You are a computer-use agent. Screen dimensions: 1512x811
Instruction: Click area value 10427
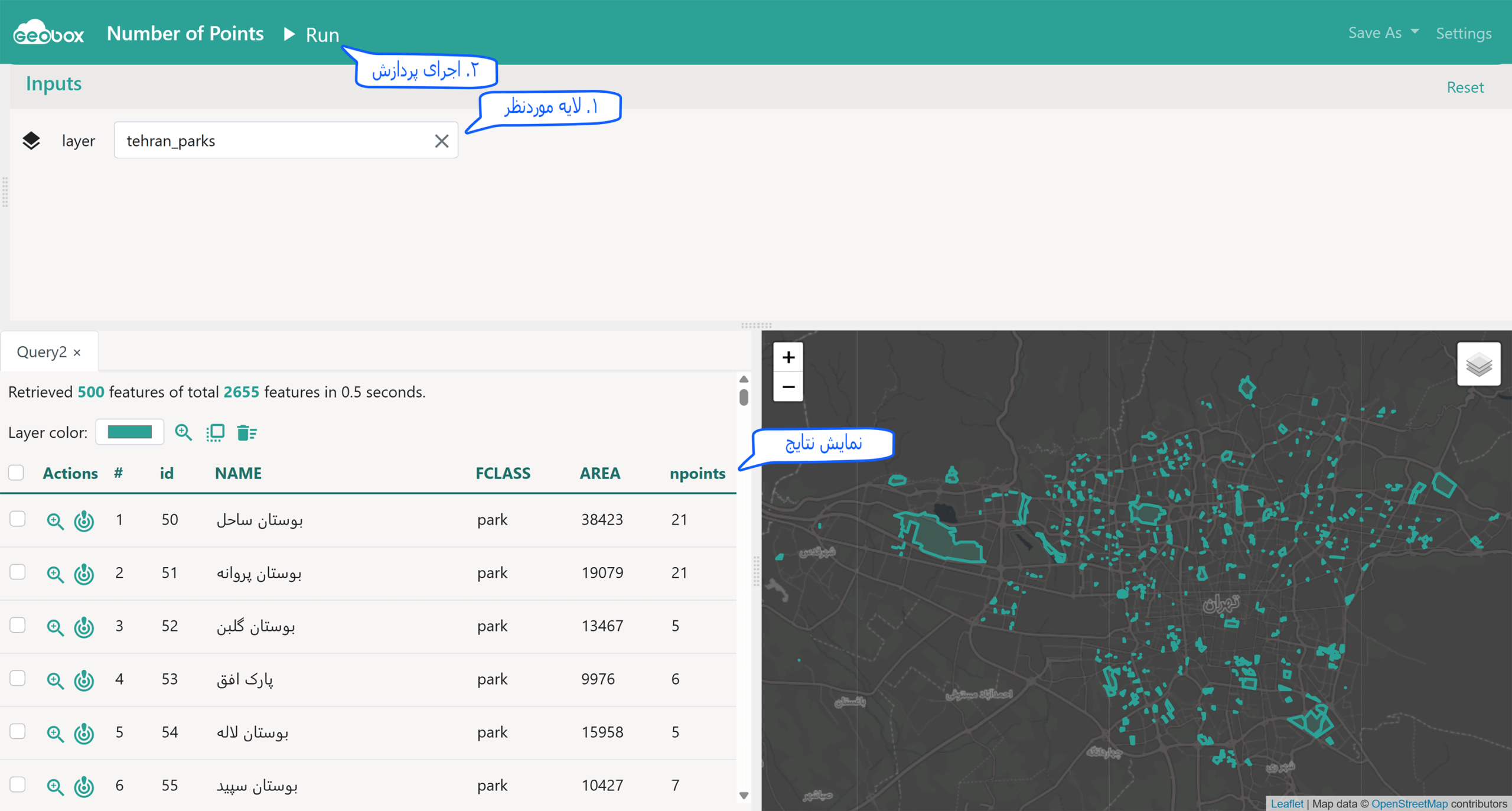pos(602,785)
